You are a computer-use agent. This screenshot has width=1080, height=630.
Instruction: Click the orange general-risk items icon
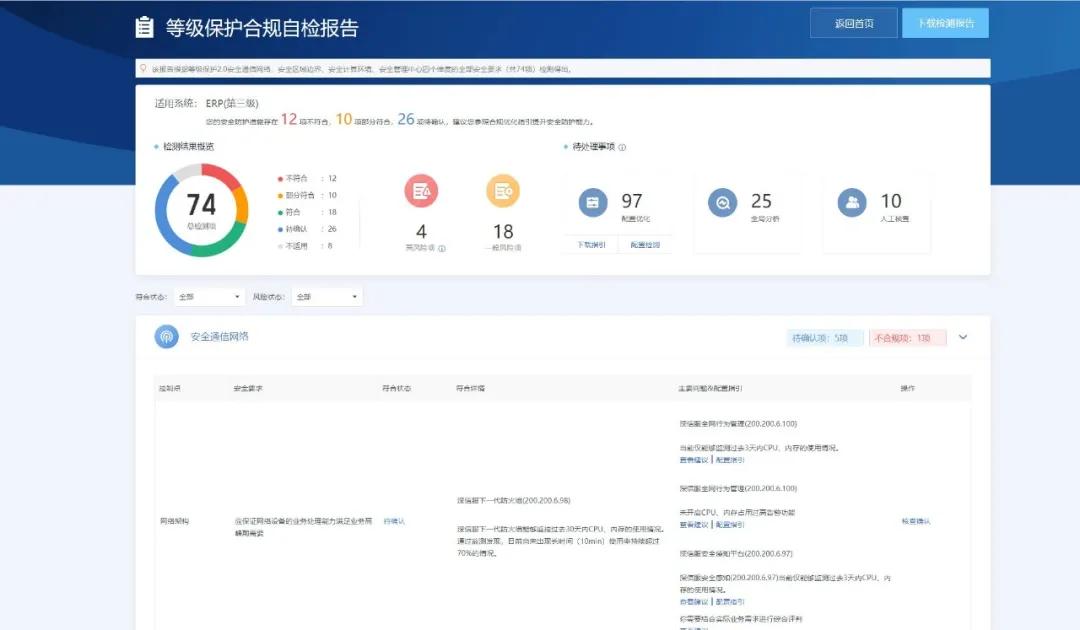click(503, 191)
